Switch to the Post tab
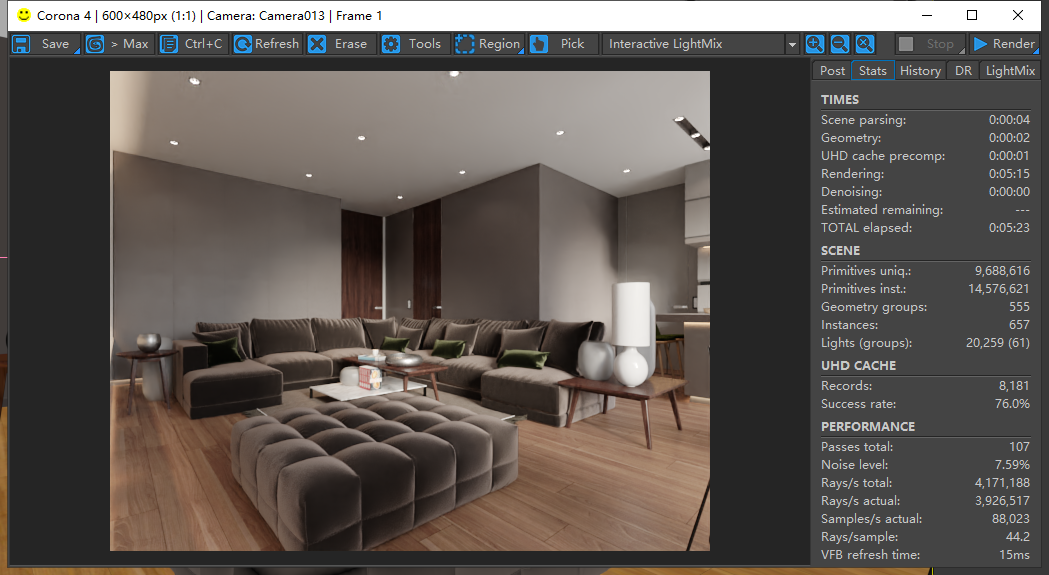Image resolution: width=1049 pixels, height=575 pixels. (832, 71)
